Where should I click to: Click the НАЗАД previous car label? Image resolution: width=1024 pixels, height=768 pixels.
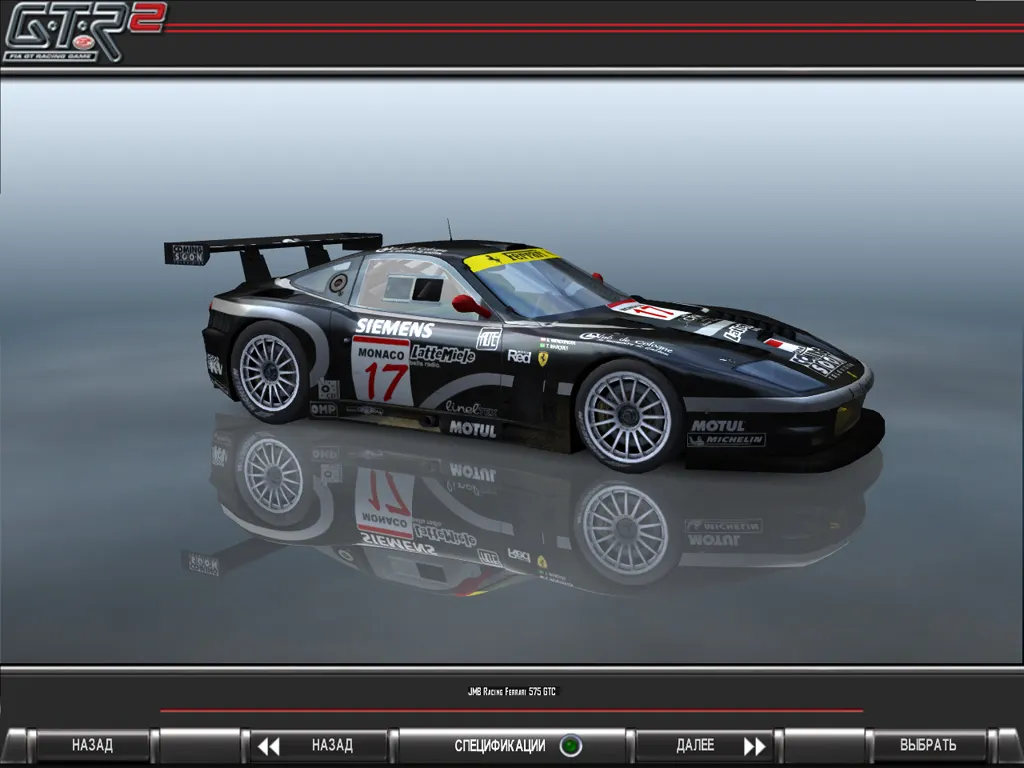pos(332,745)
